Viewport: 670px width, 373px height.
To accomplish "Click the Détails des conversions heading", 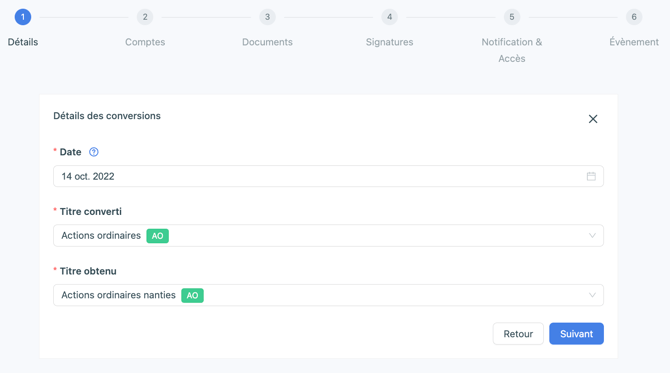I will (x=107, y=116).
